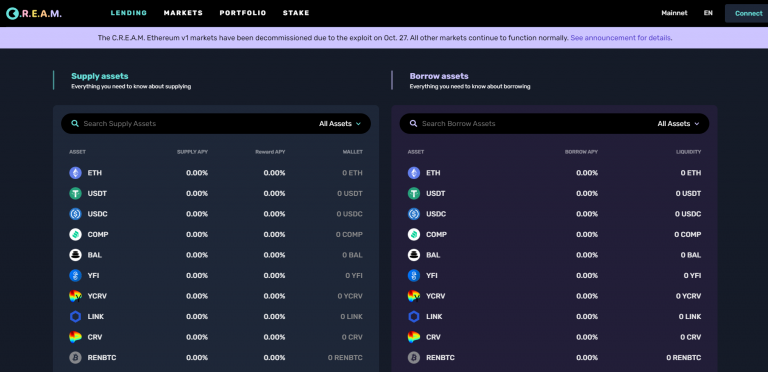Screen dimensions: 768x372
Task: Open the Stake tab
Action: (296, 13)
